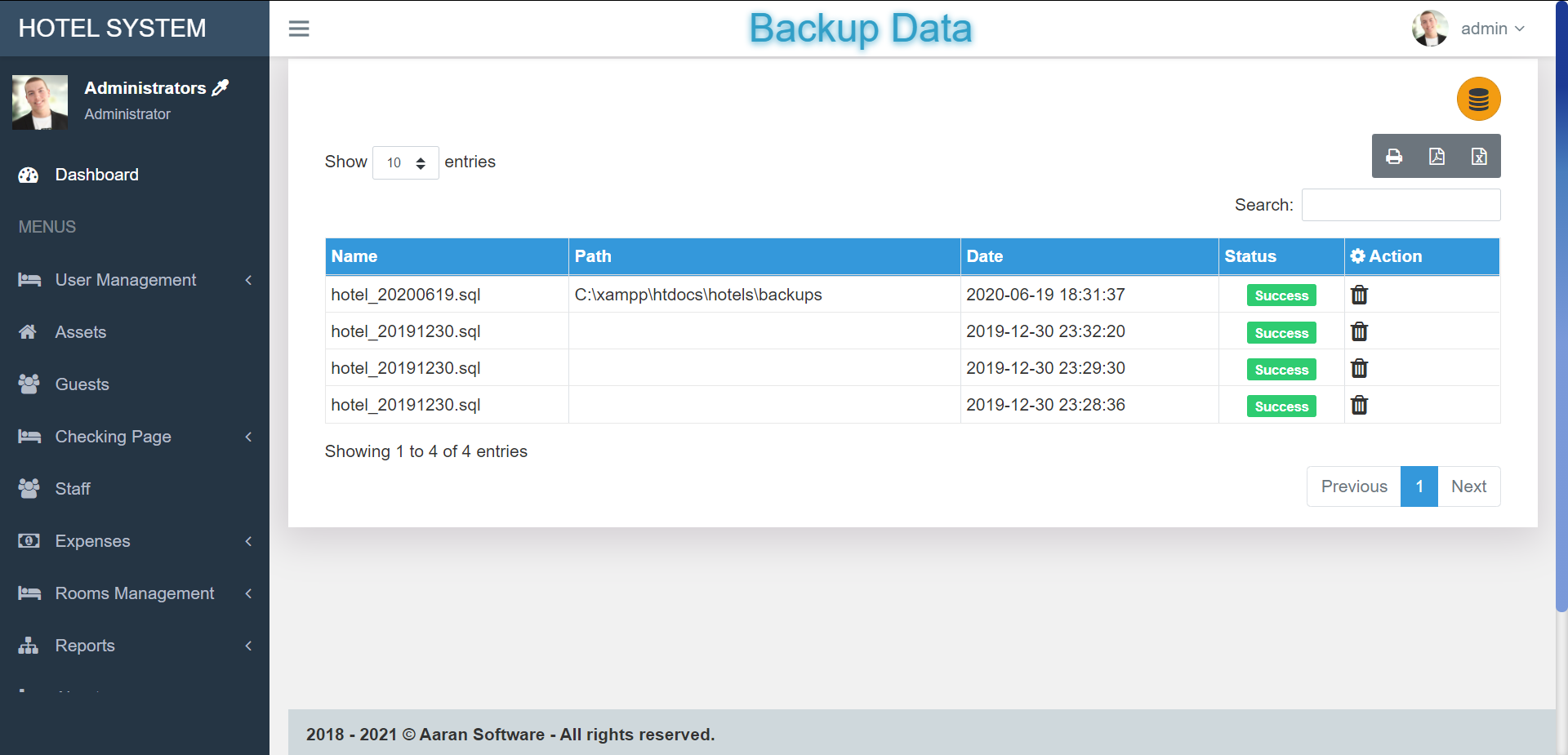The image size is (1568, 755).
Task: Go to Guests in the sidebar
Action: [82, 384]
